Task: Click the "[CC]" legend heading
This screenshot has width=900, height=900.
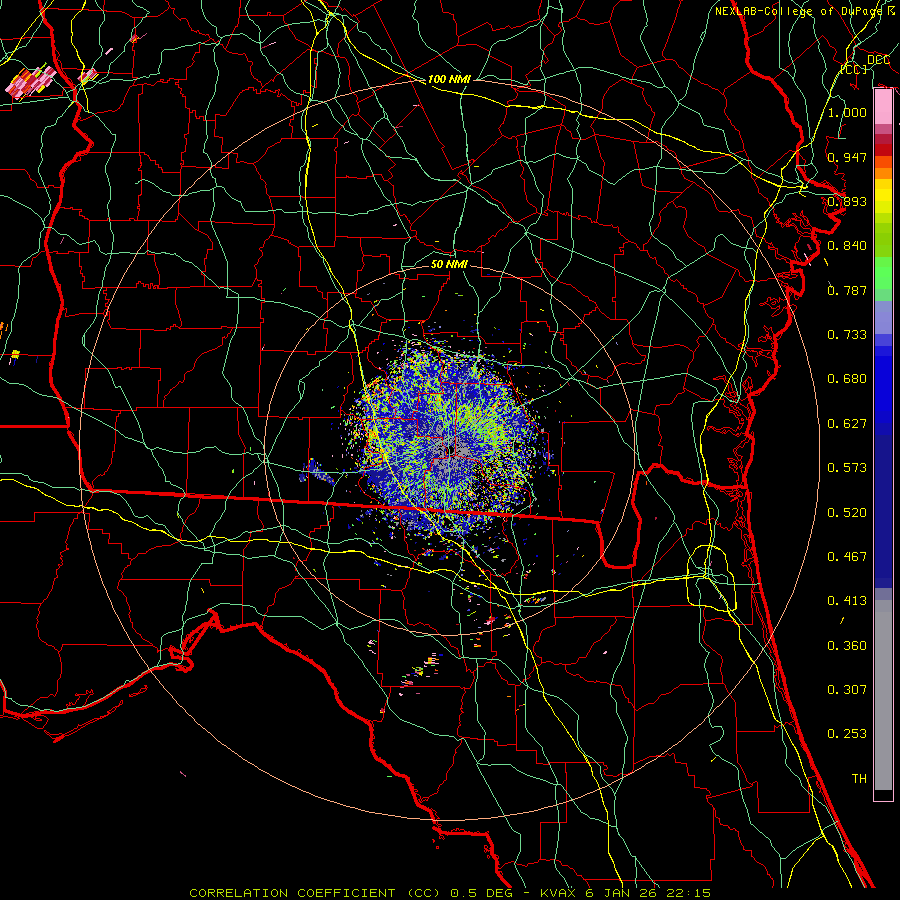Action: (854, 69)
